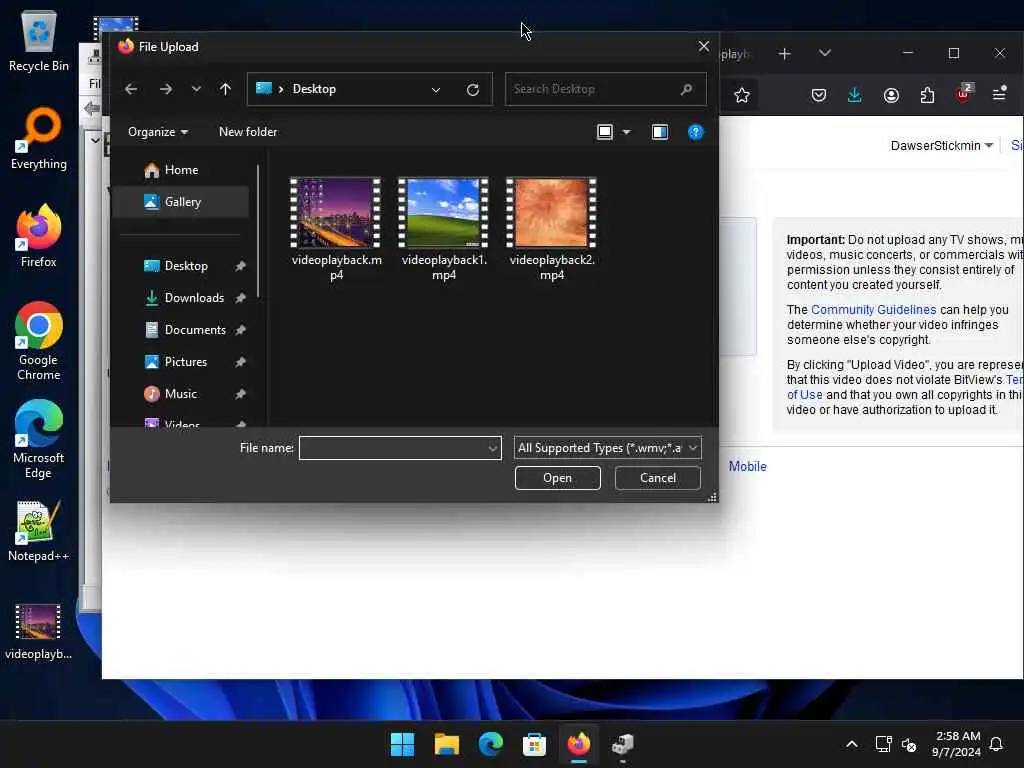Open Pictures in quick access
This screenshot has width=1024, height=768.
click(x=185, y=362)
